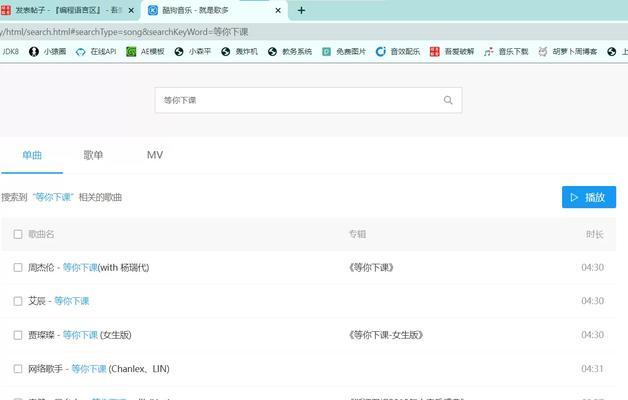Open the 轰炸机 bookmark icon
This screenshot has height=400, width=628.
225,51
